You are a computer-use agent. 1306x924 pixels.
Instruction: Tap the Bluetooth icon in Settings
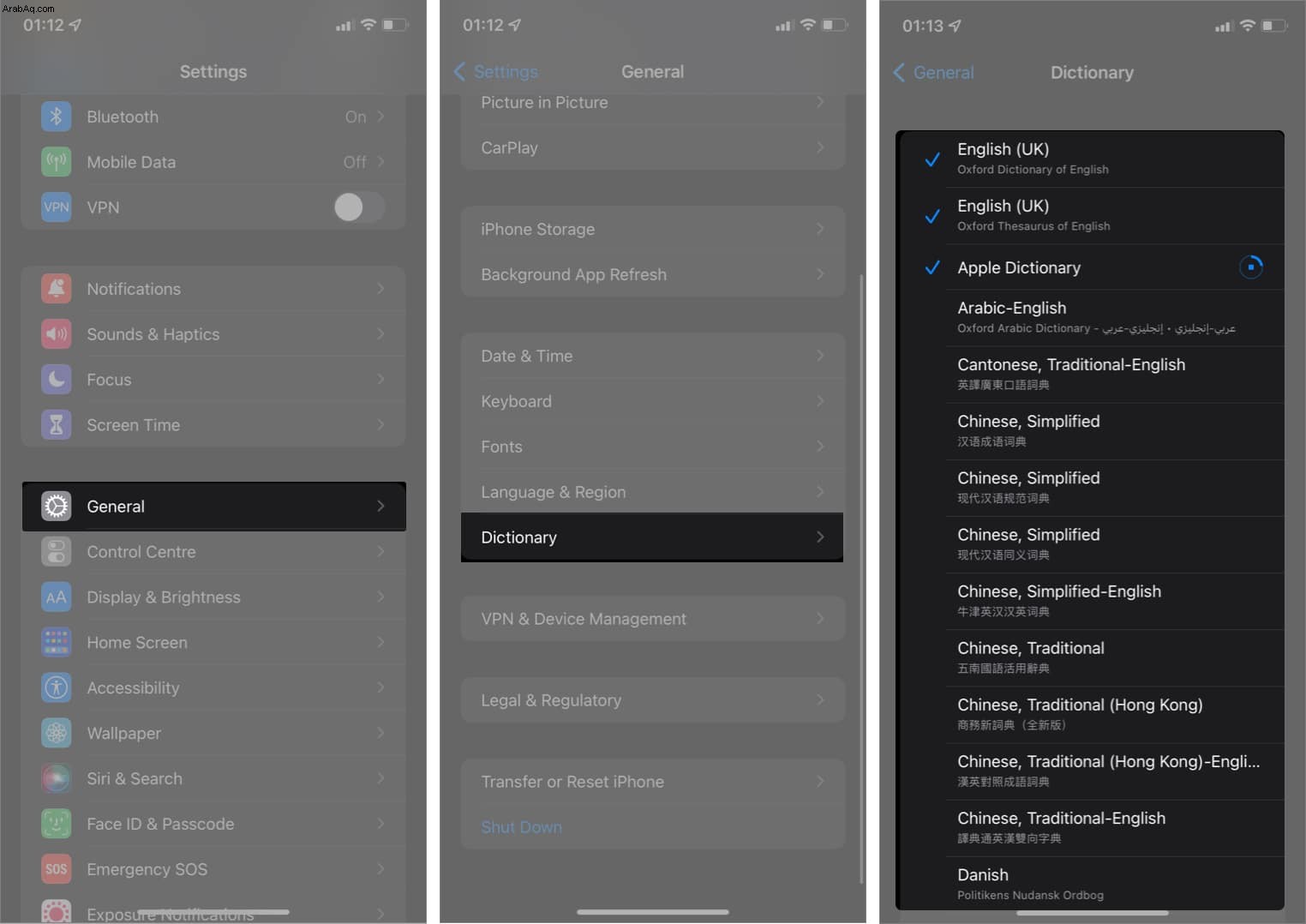(57, 117)
